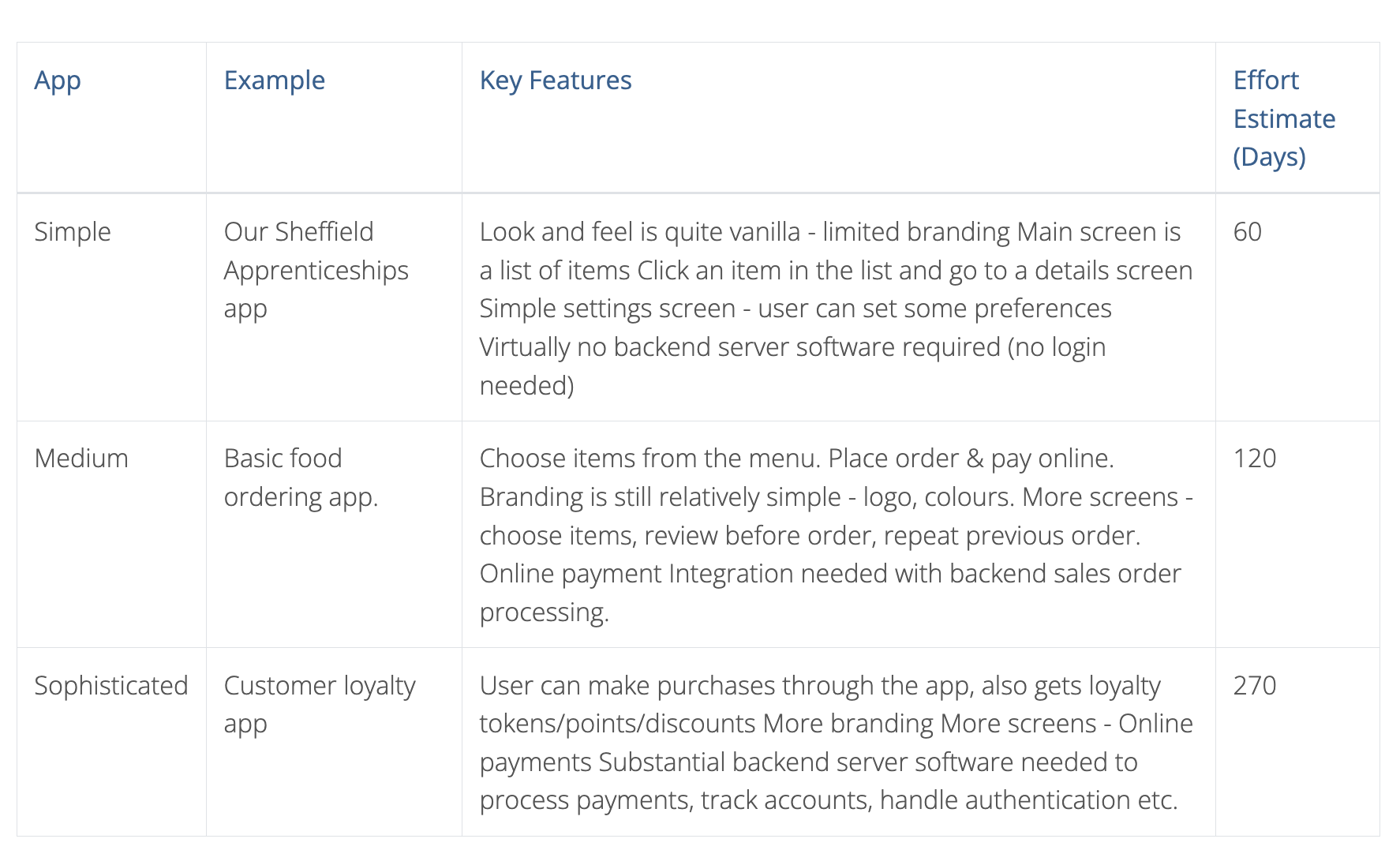Select the Simple app type cell
This screenshot has height=865, width=1400.
[x=73, y=232]
